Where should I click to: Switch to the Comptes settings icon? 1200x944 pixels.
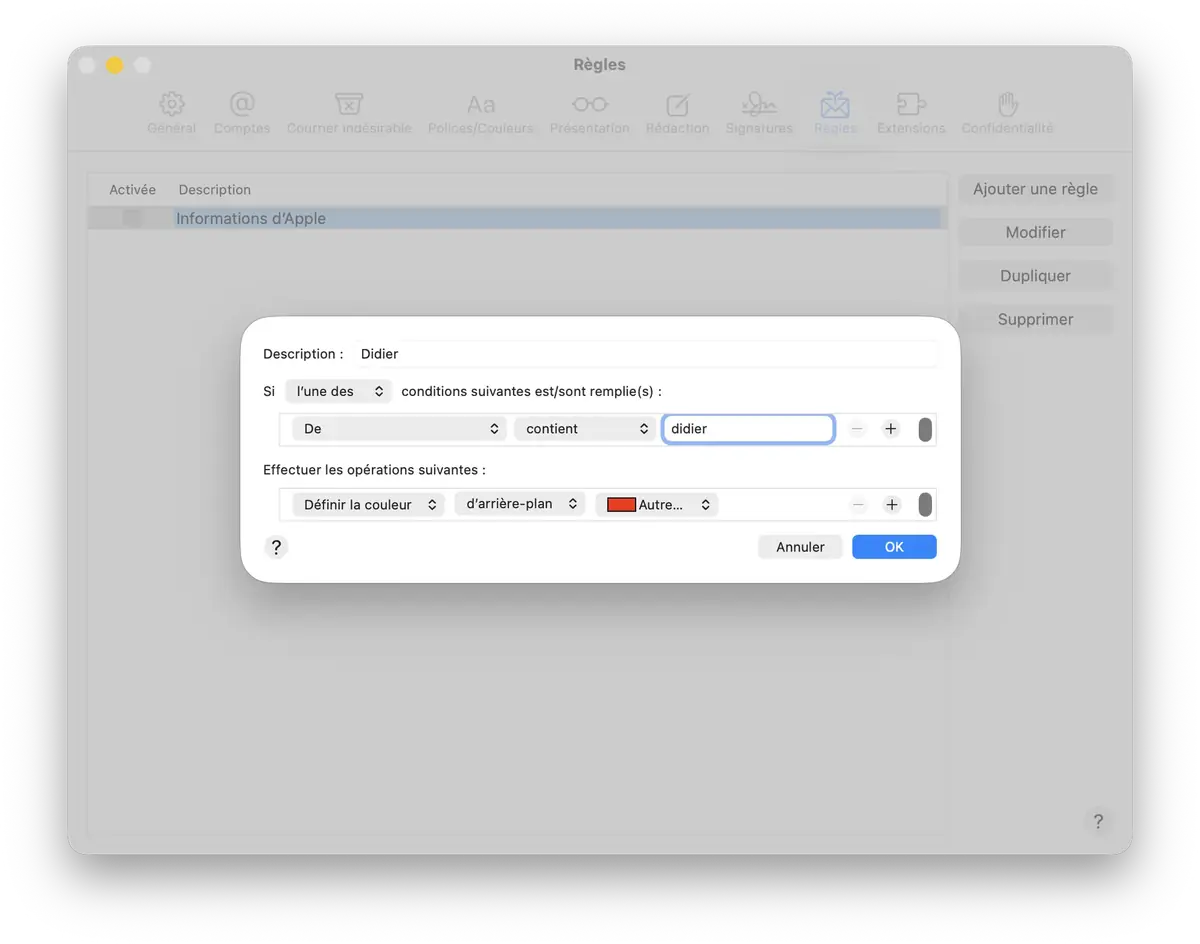pyautogui.click(x=242, y=112)
